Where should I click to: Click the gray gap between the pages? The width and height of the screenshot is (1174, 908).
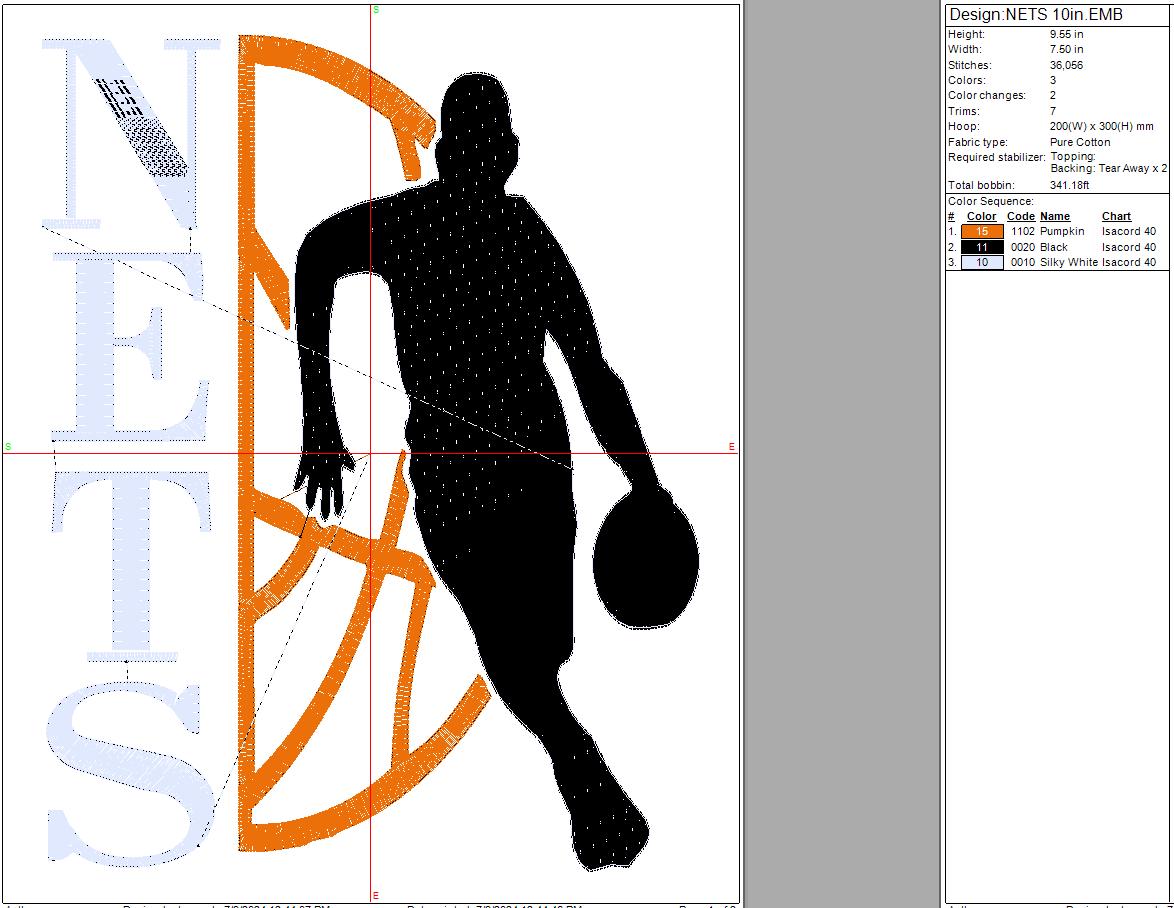click(842, 450)
